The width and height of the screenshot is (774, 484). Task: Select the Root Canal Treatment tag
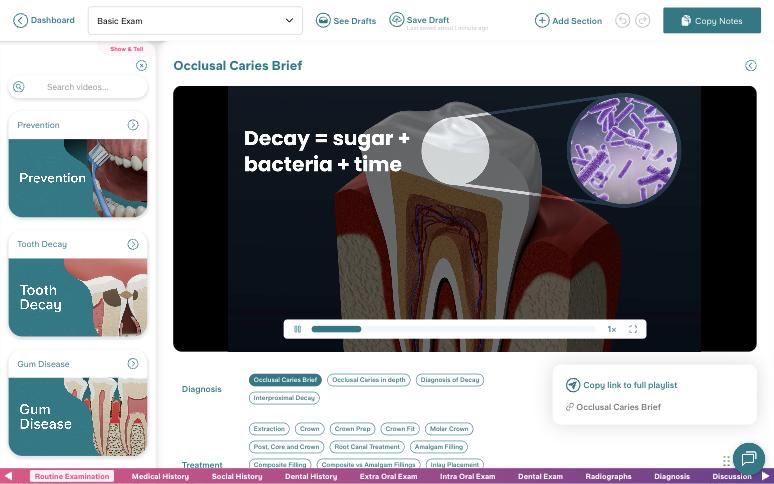(x=367, y=447)
